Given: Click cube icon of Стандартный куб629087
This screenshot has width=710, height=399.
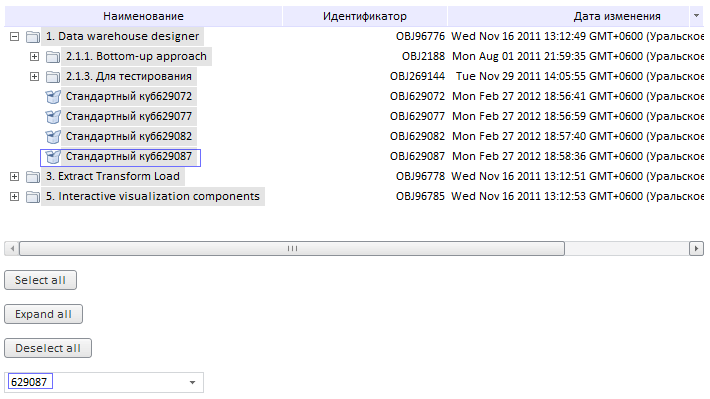Looking at the screenshot, I should pyautogui.click(x=53, y=157).
